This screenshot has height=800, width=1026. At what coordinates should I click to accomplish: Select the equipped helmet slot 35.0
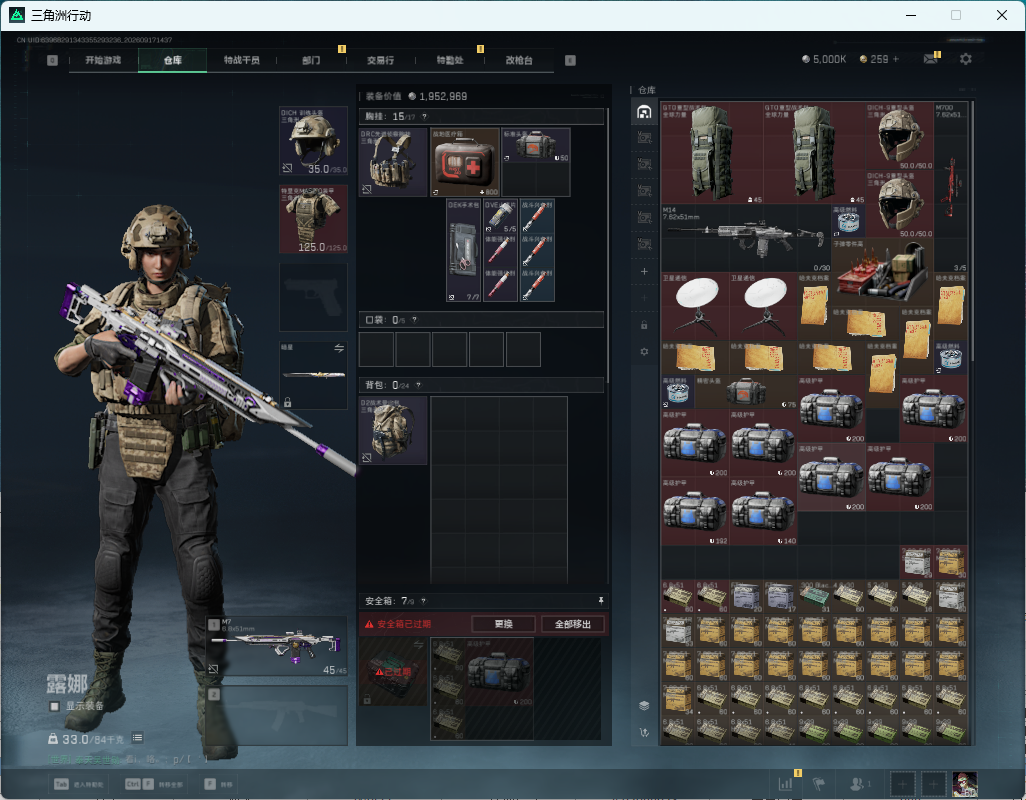313,141
